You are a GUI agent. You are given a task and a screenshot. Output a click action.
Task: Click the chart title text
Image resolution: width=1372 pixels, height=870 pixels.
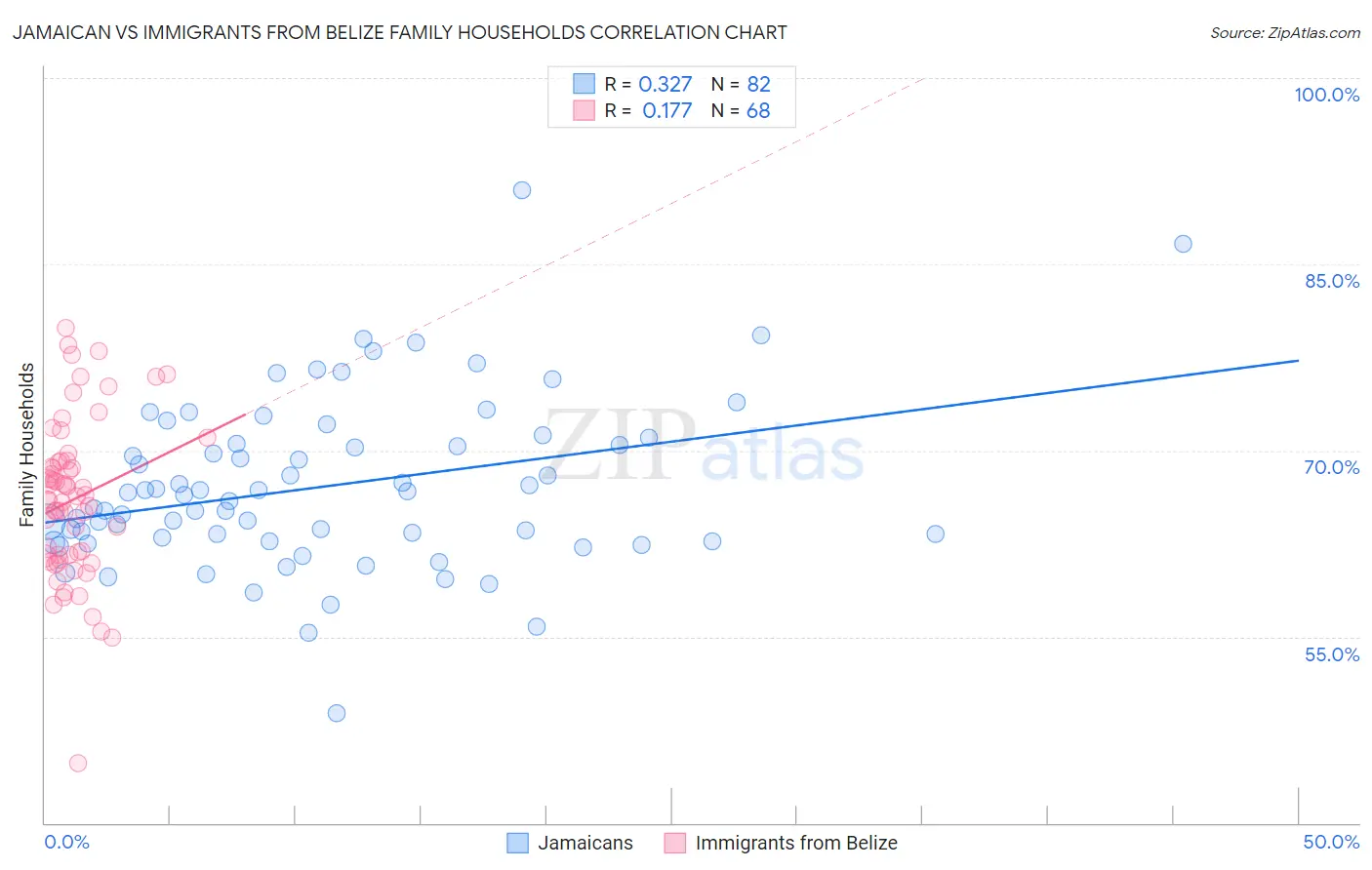pos(399,32)
